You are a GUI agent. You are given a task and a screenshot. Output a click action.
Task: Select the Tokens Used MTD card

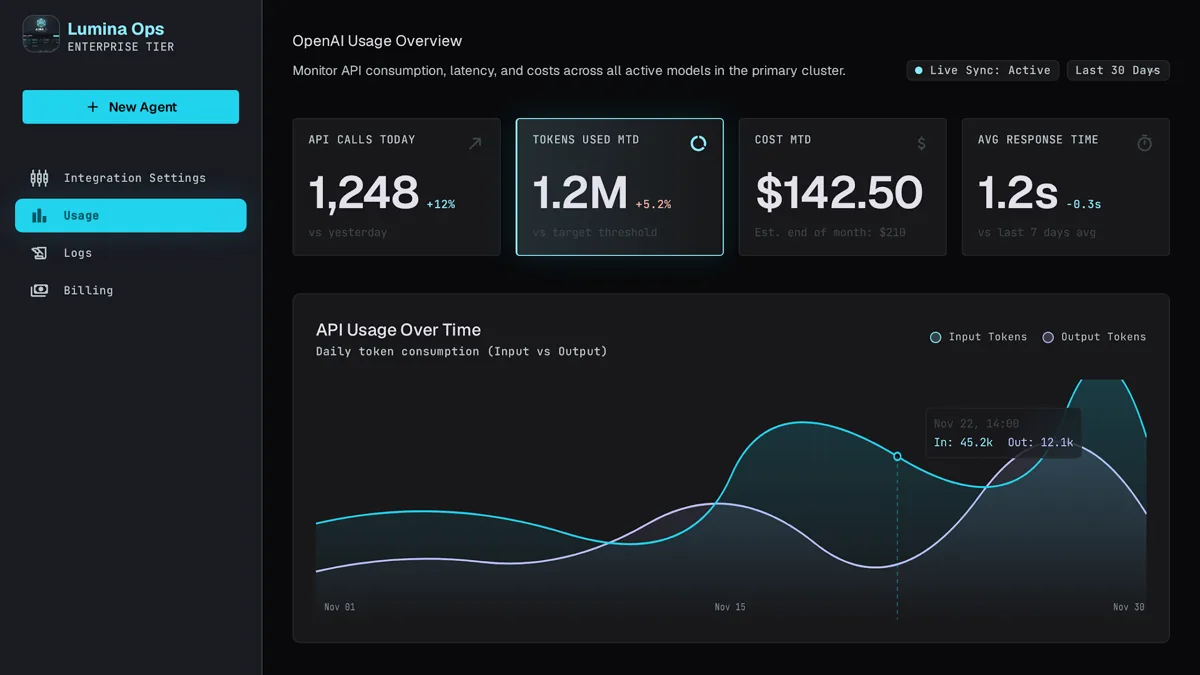click(x=620, y=187)
